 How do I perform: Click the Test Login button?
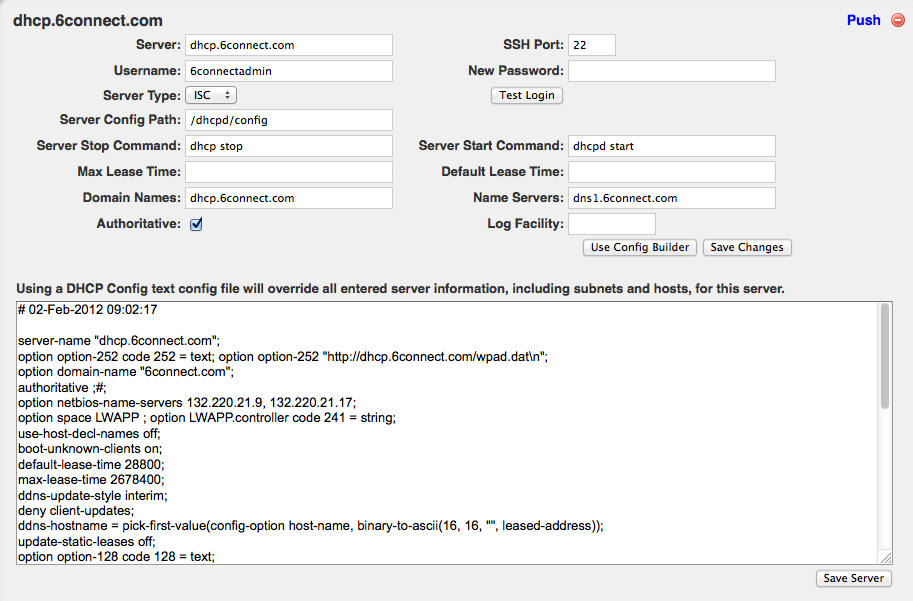tap(526, 95)
